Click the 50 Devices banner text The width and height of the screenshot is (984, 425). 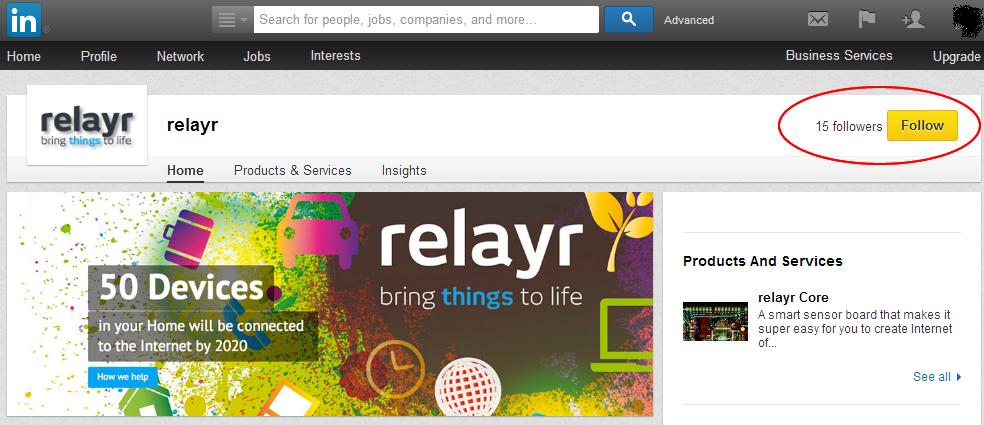(181, 288)
